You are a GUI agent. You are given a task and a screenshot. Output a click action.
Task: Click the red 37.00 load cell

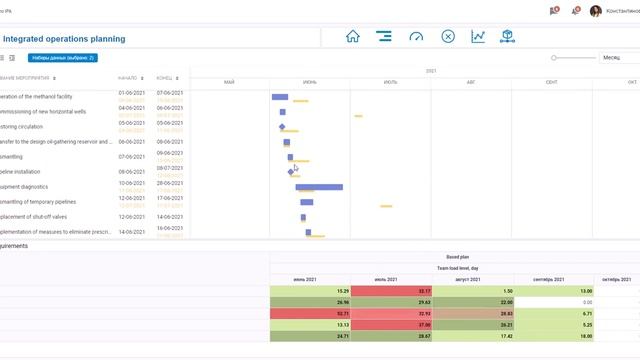(x=391, y=325)
